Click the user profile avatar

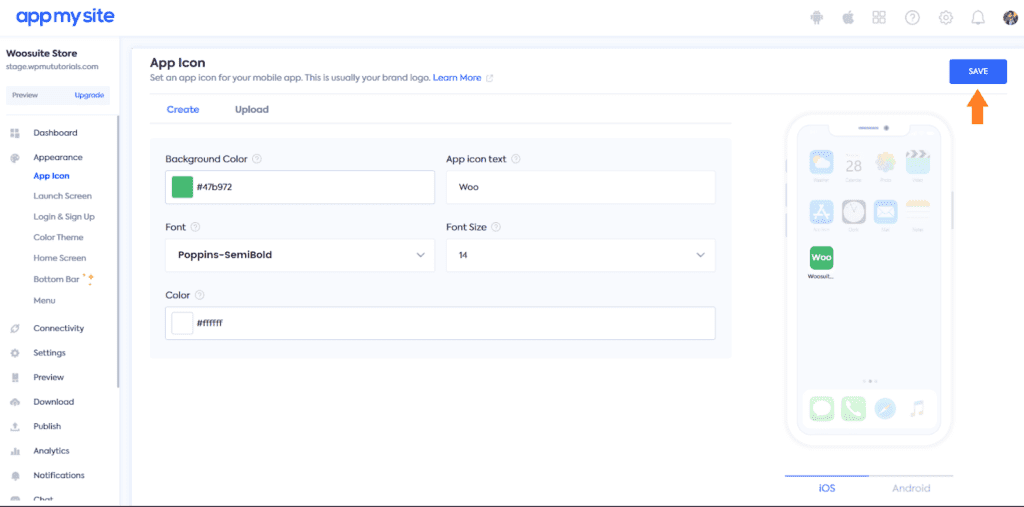tap(1010, 18)
